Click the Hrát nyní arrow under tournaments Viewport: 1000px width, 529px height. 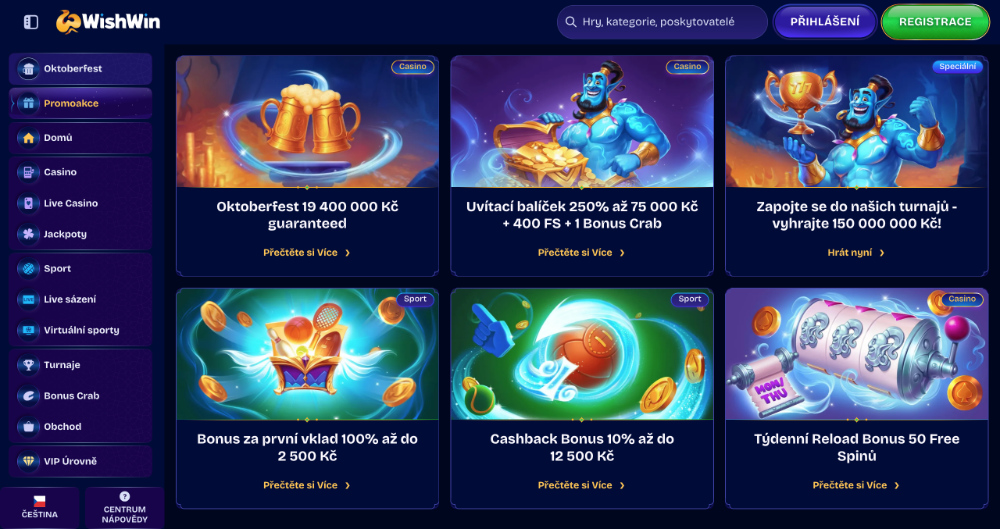coord(882,253)
